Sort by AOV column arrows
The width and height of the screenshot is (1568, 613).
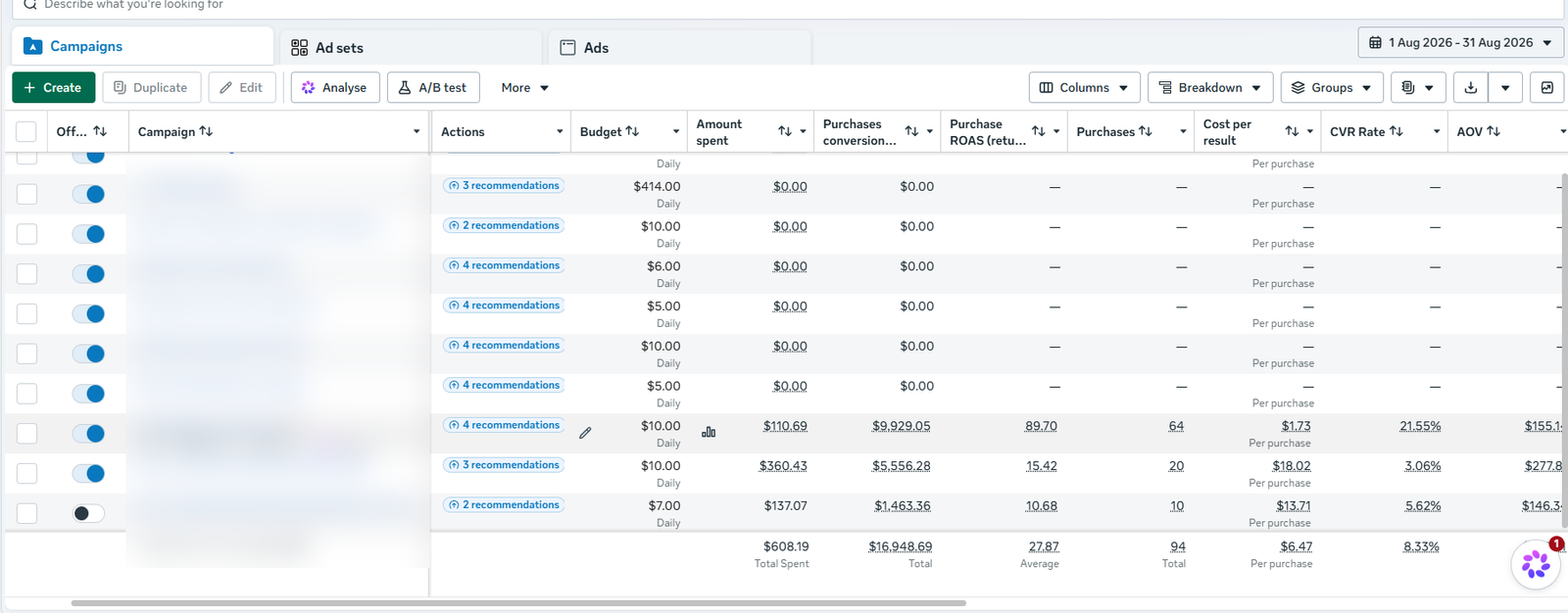[1494, 131]
